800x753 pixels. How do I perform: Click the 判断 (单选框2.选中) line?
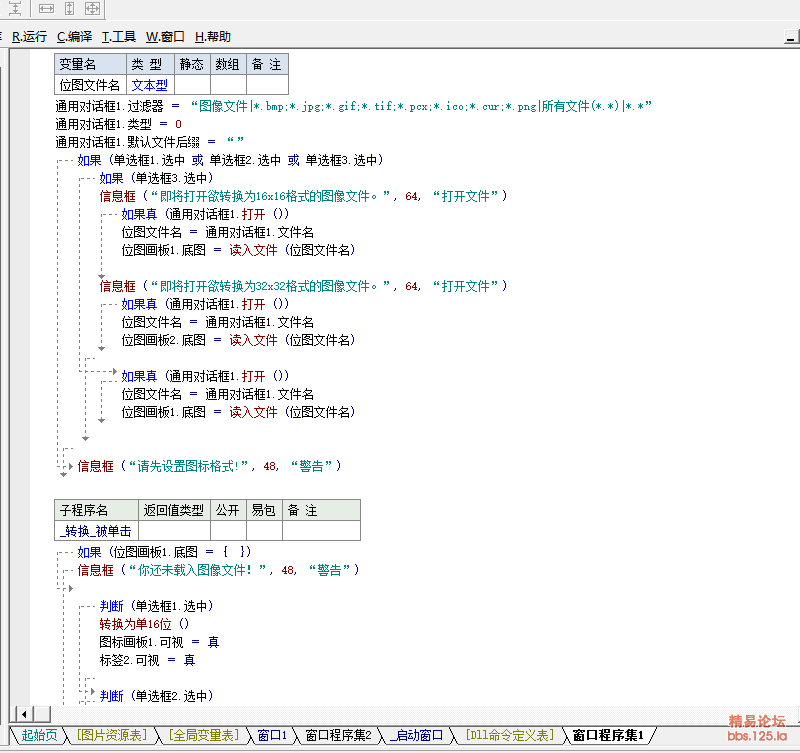pyautogui.click(x=156, y=696)
